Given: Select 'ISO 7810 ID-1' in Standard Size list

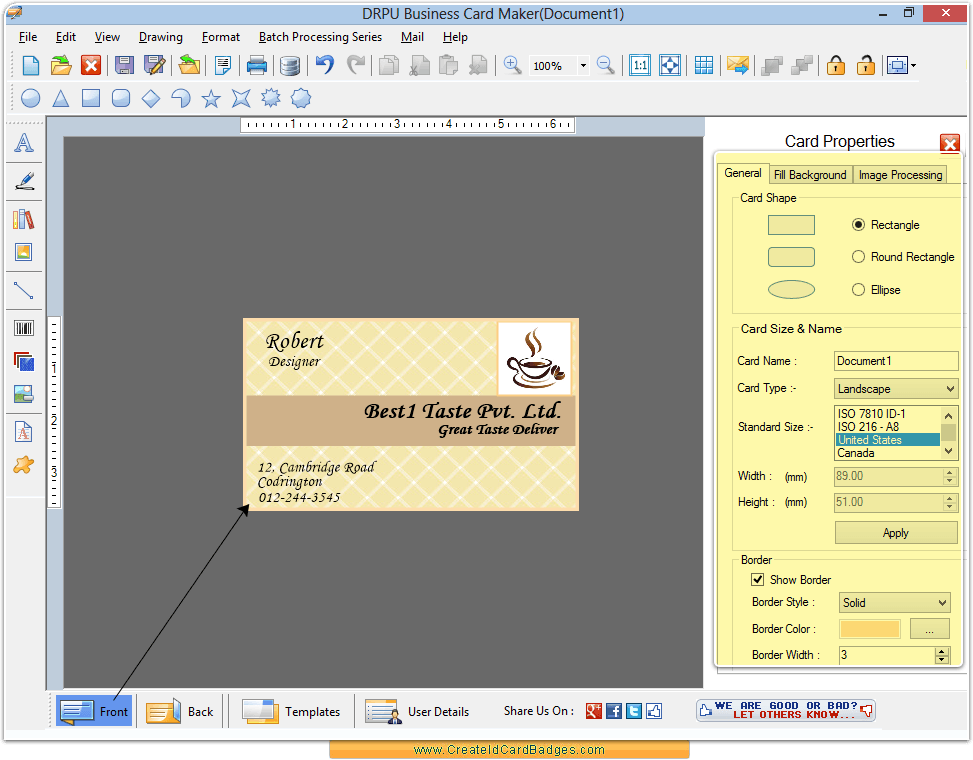Looking at the screenshot, I should coord(887,413).
